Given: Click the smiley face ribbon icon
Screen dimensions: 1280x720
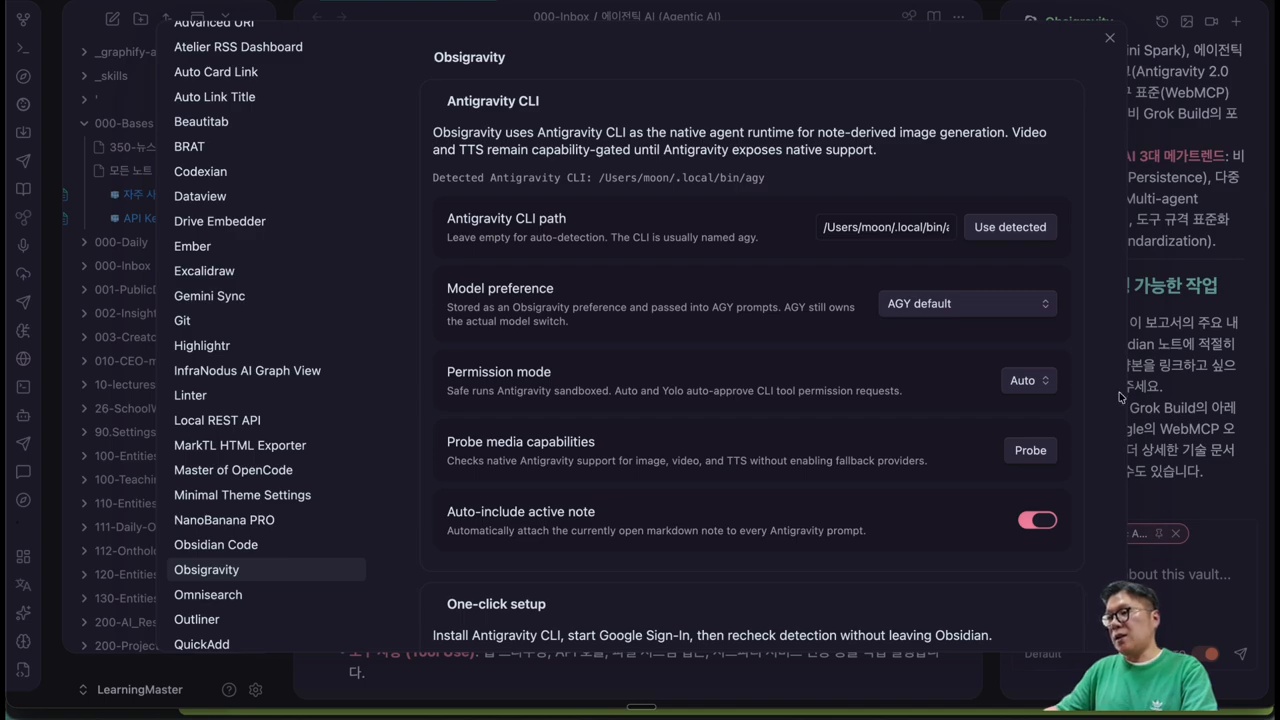Looking at the screenshot, I should [x=23, y=104].
